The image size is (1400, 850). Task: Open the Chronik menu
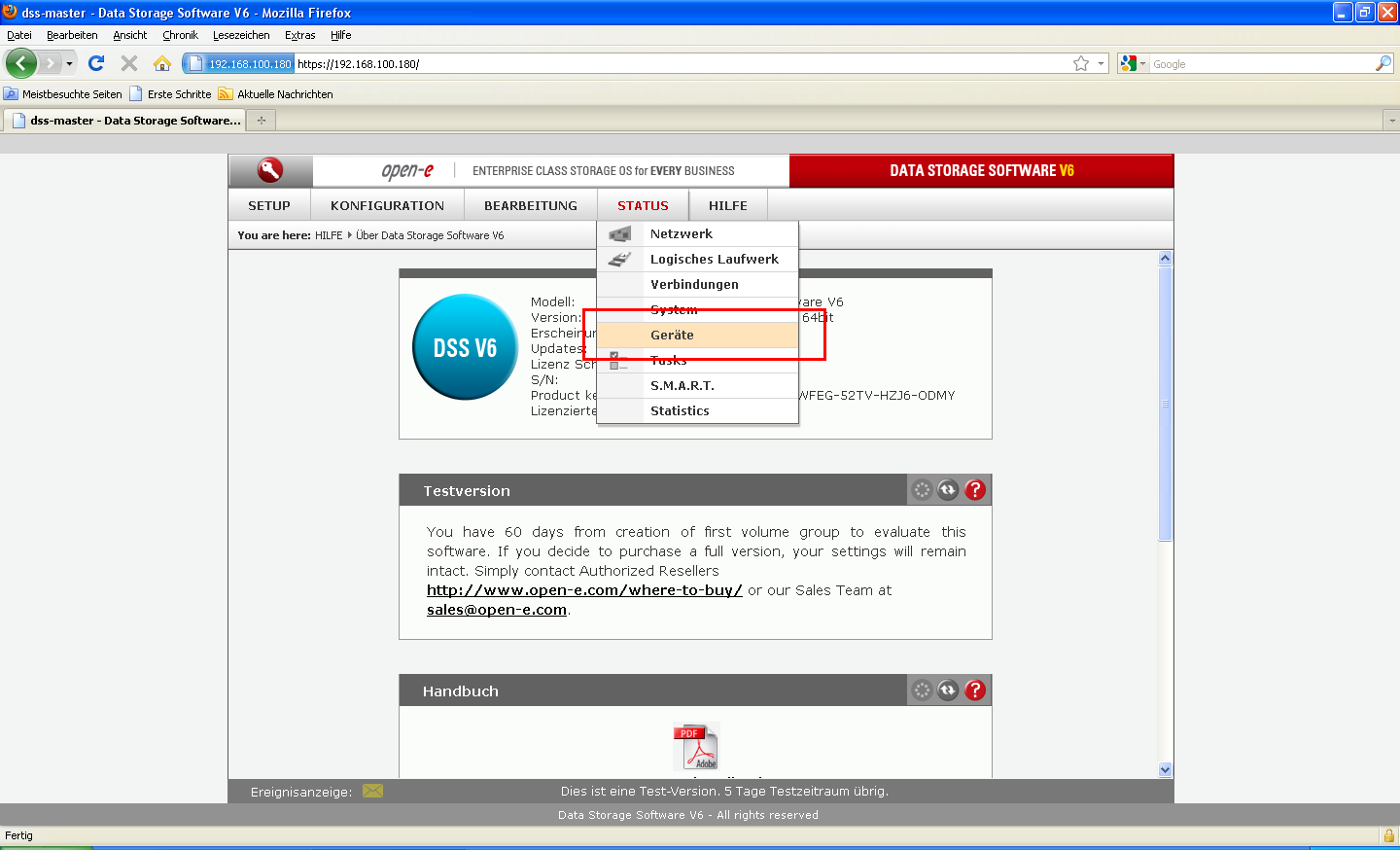180,35
